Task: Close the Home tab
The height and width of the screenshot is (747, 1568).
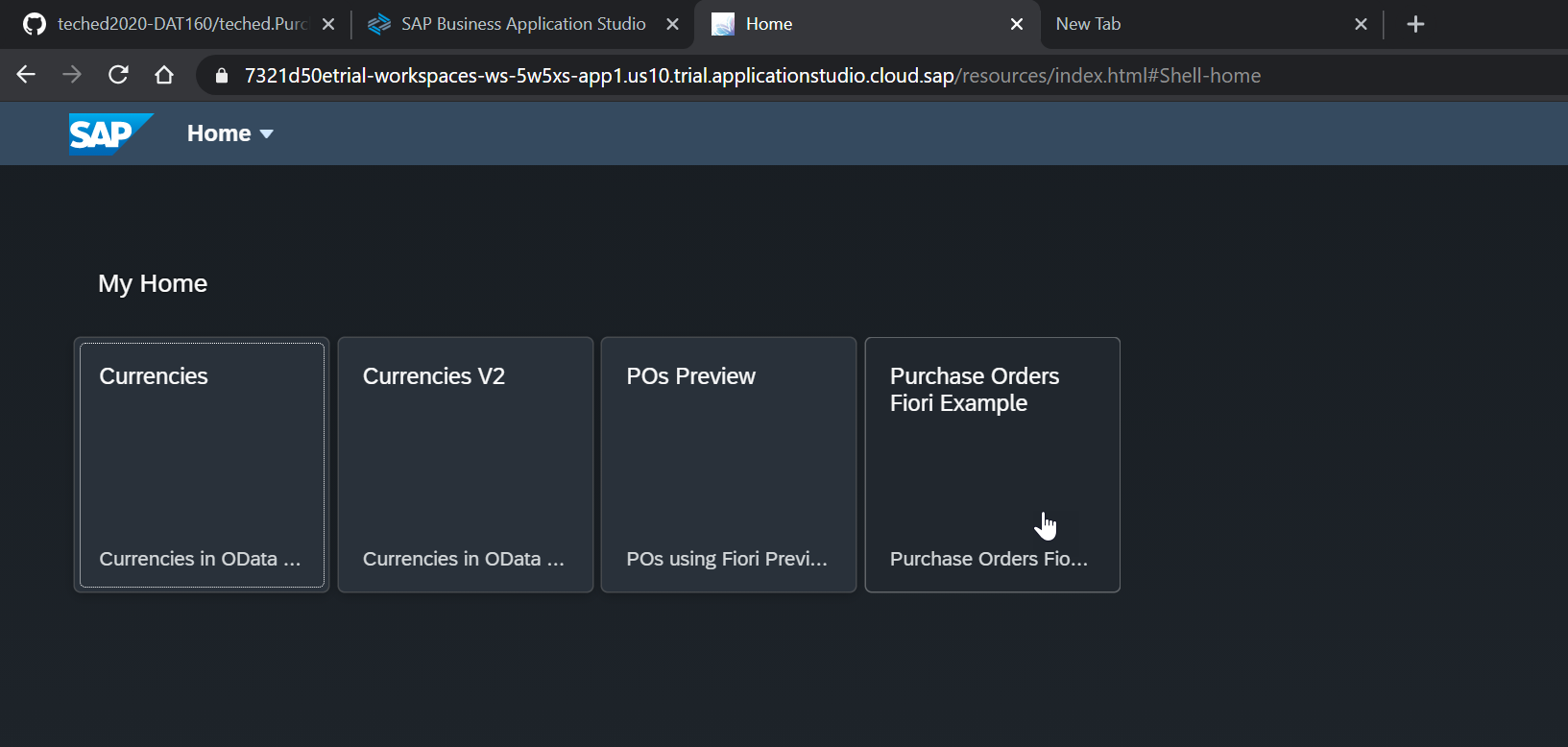Action: [x=1017, y=24]
